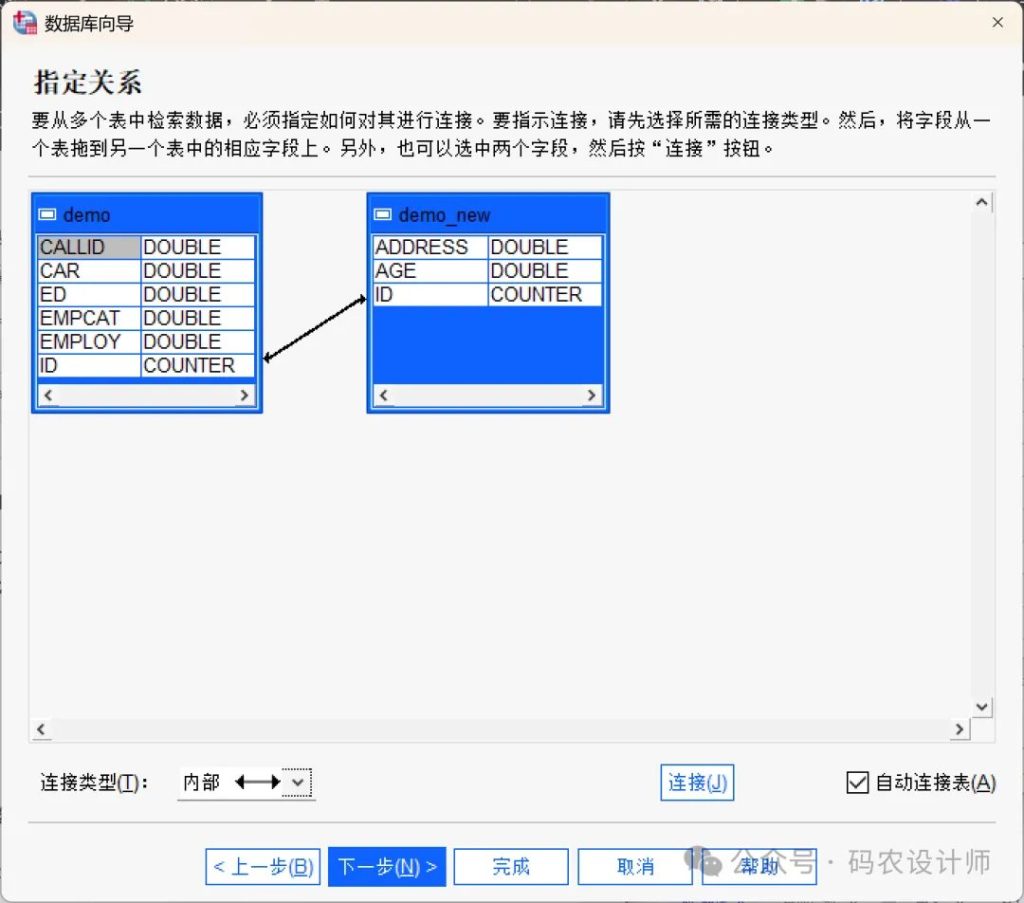Click the 连接(J) button

pyautogui.click(x=697, y=782)
